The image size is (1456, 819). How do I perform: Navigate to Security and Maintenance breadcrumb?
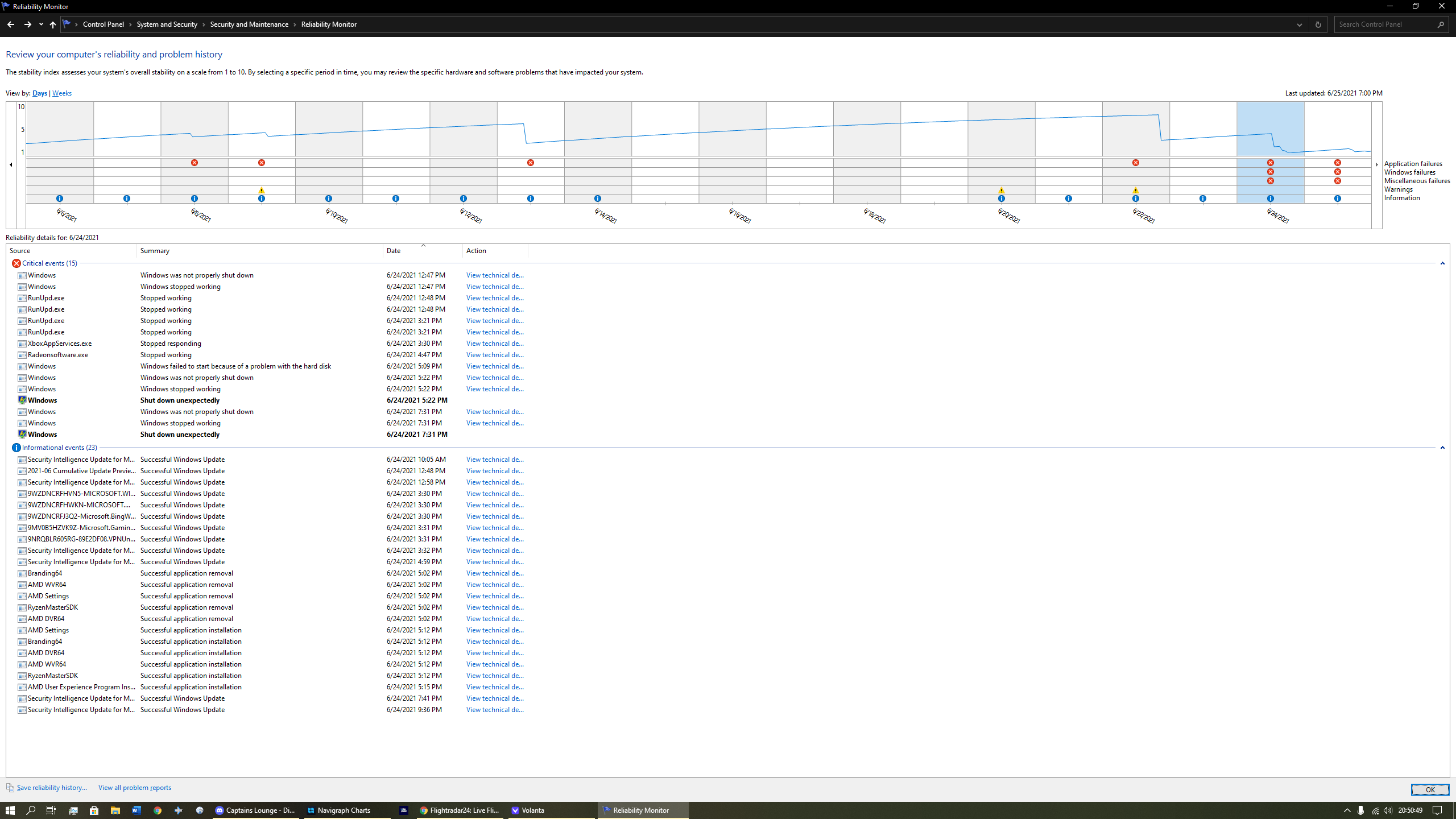(249, 24)
